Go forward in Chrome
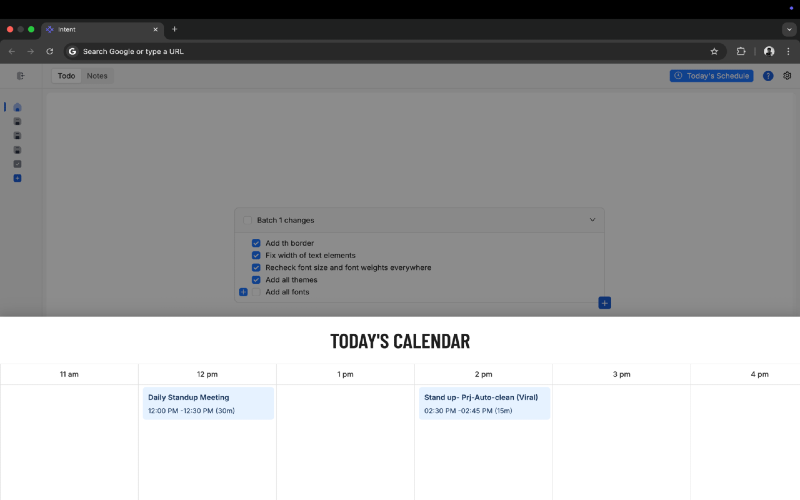This screenshot has height=500, width=800. click(31, 52)
